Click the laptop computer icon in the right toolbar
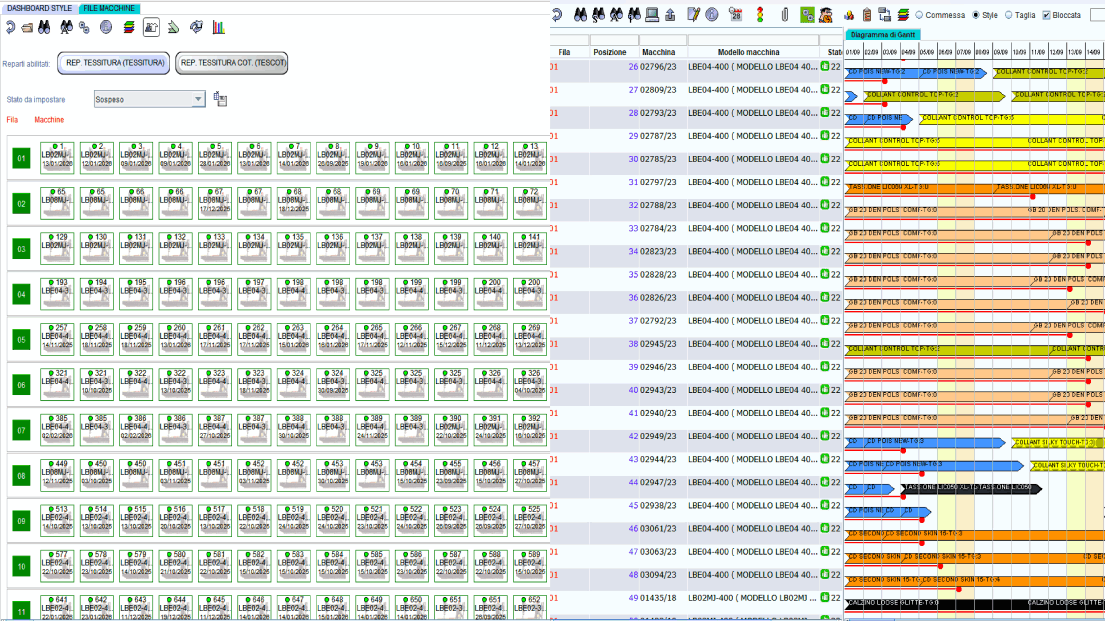 [652, 15]
